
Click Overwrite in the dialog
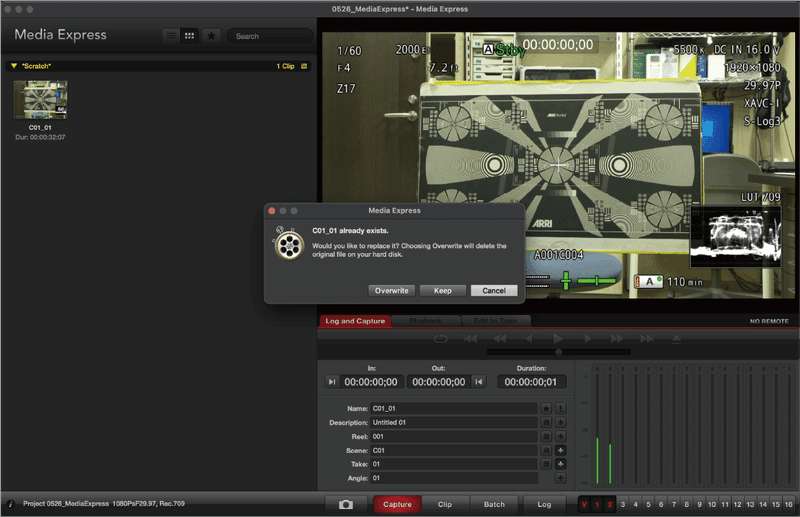tap(391, 290)
